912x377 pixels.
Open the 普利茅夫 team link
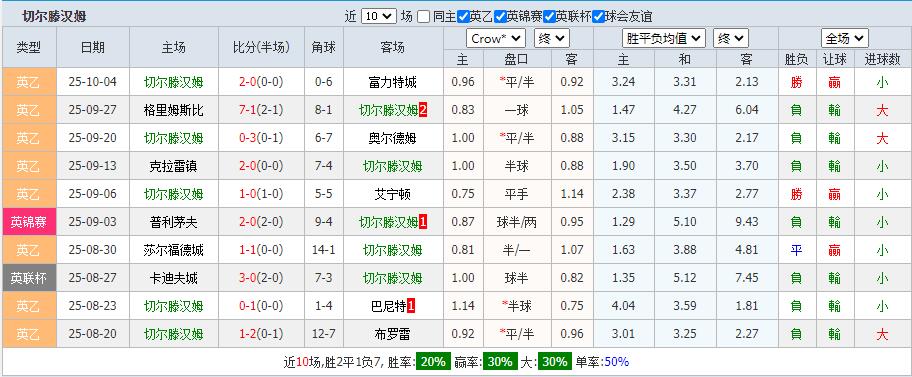174,222
